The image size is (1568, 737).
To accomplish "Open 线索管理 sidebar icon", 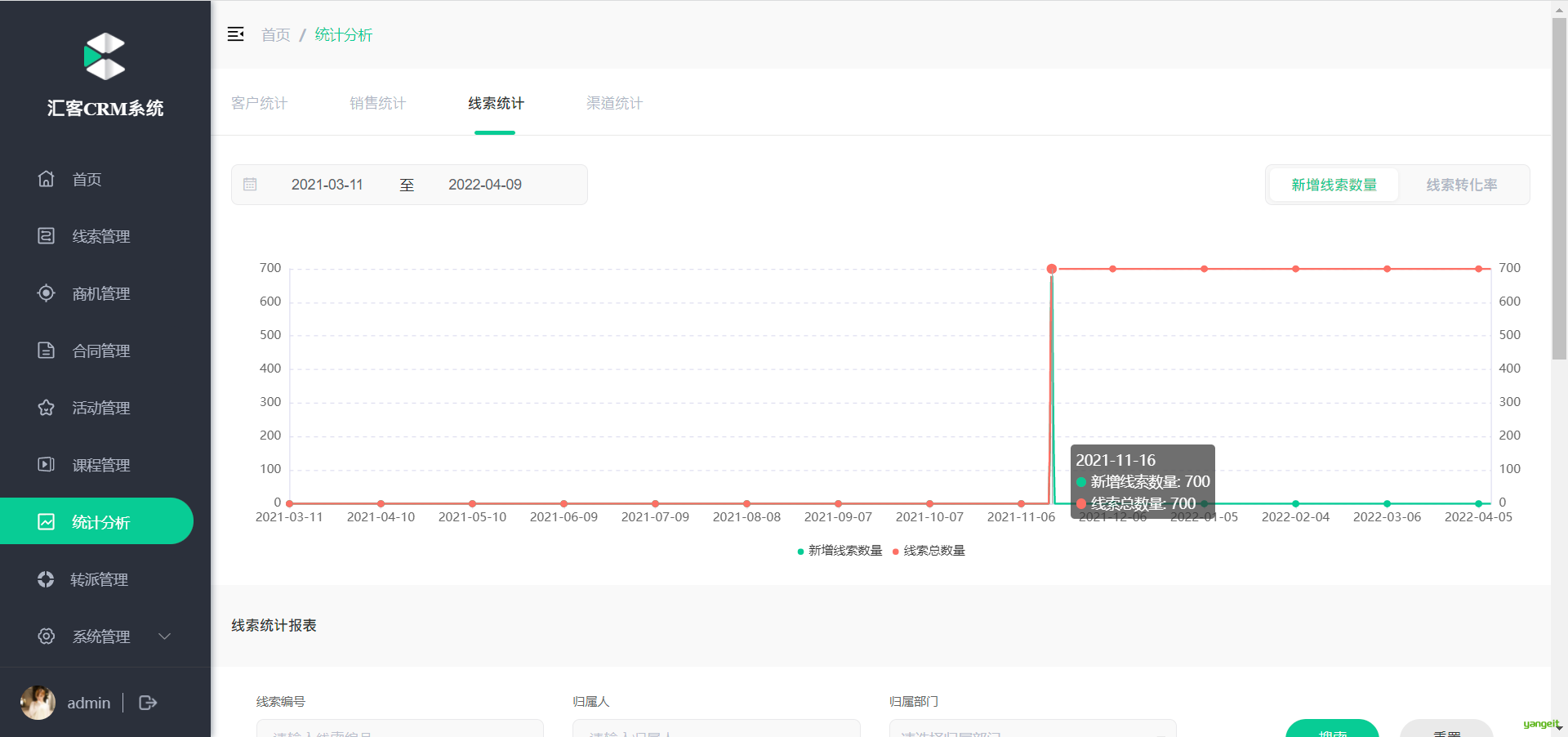I will 47,236.
